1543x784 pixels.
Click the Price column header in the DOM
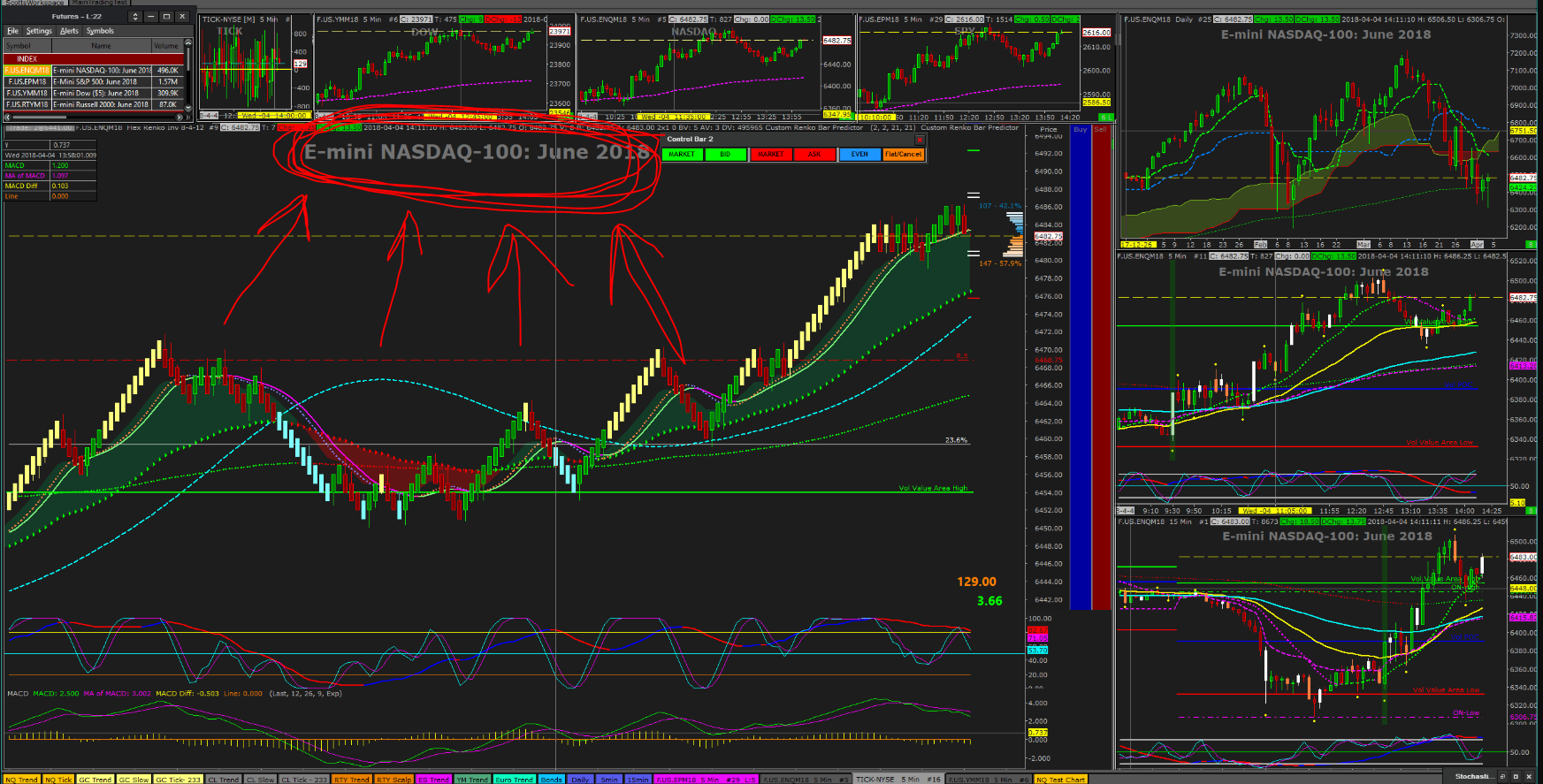(x=1049, y=129)
